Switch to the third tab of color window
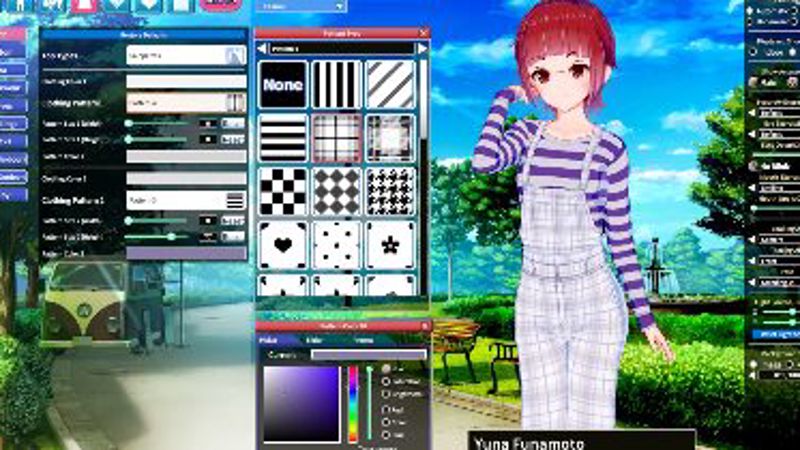The width and height of the screenshot is (800, 450). click(364, 340)
